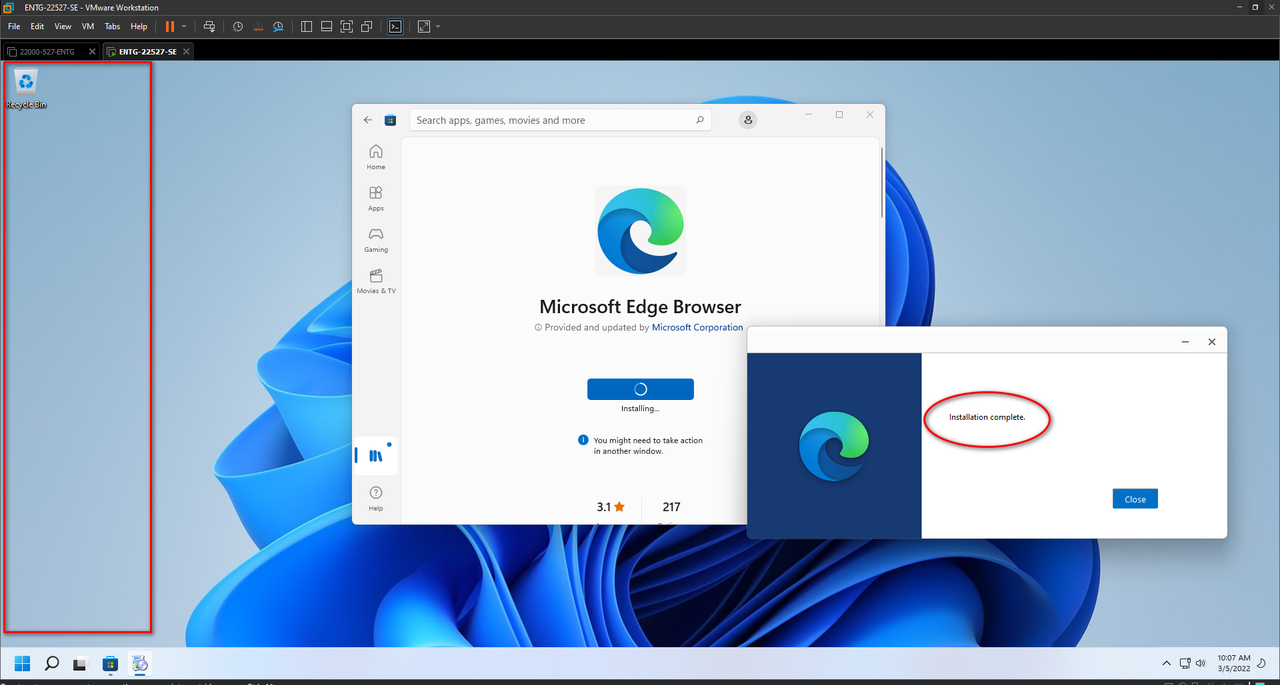The width and height of the screenshot is (1280, 685).
Task: Expand the stretch display dropdown arrow
Action: (x=438, y=26)
